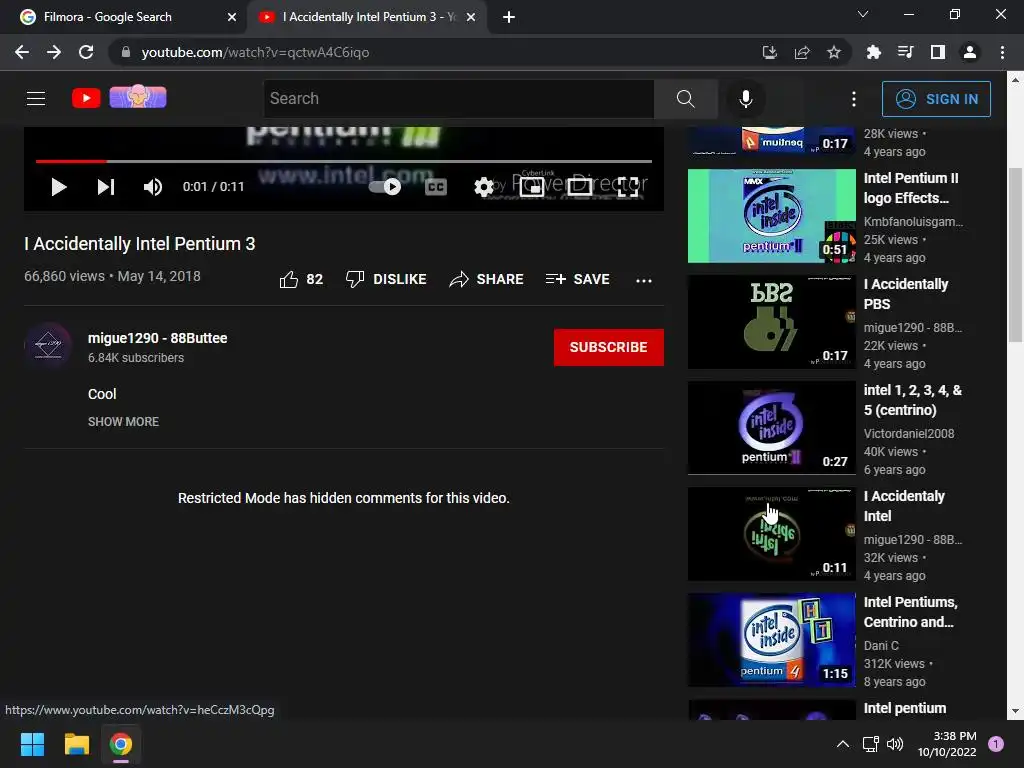Like the video with thumbs up

point(301,280)
